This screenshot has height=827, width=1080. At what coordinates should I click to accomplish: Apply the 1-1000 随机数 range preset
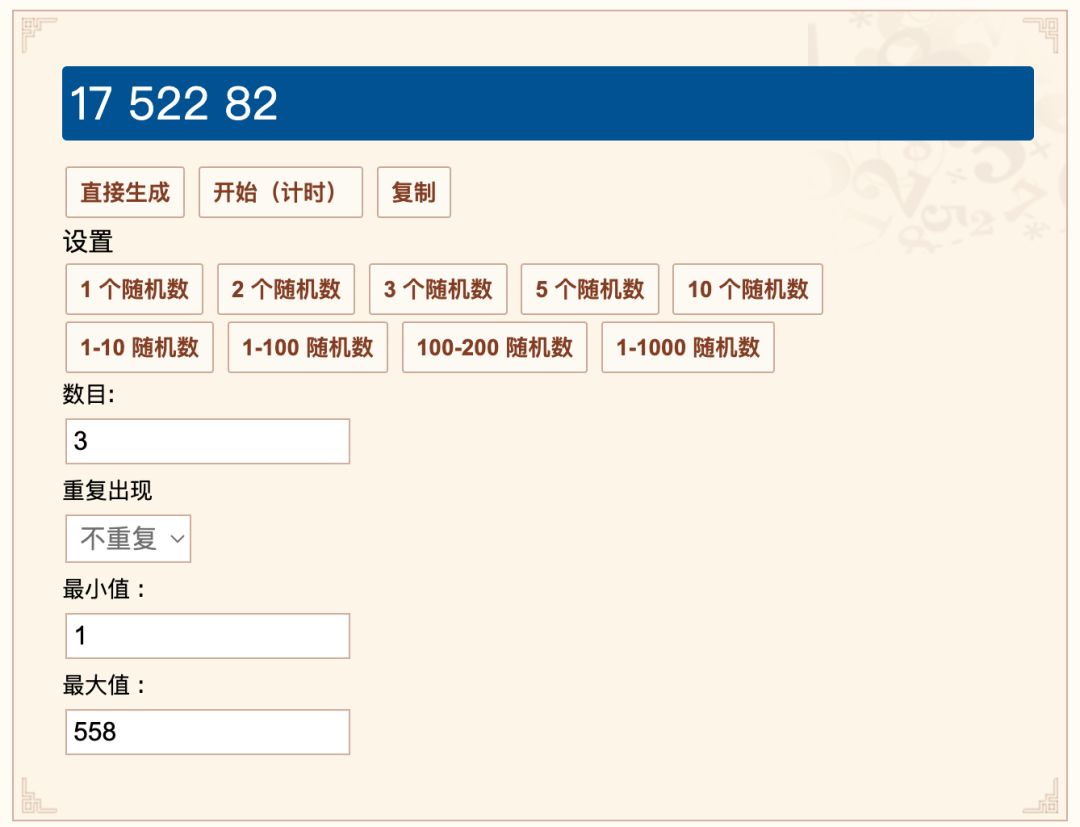688,347
